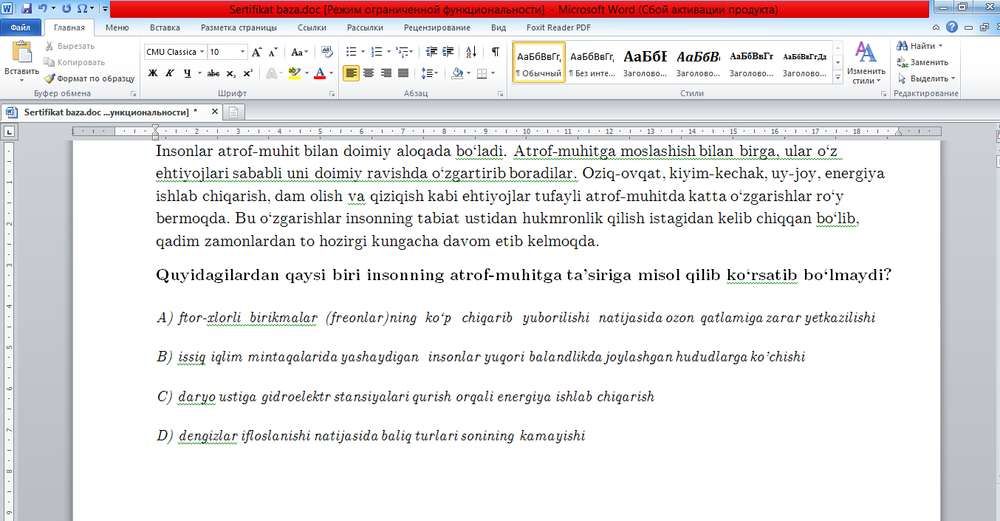Insert symbol with the Omega icon
1000x521 pixels.
[x=82, y=9]
